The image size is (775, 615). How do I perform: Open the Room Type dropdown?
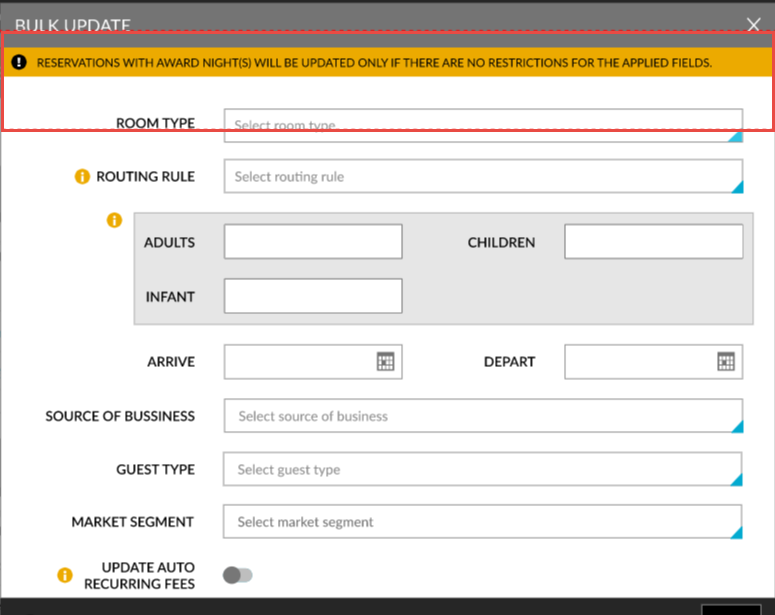click(x=483, y=126)
